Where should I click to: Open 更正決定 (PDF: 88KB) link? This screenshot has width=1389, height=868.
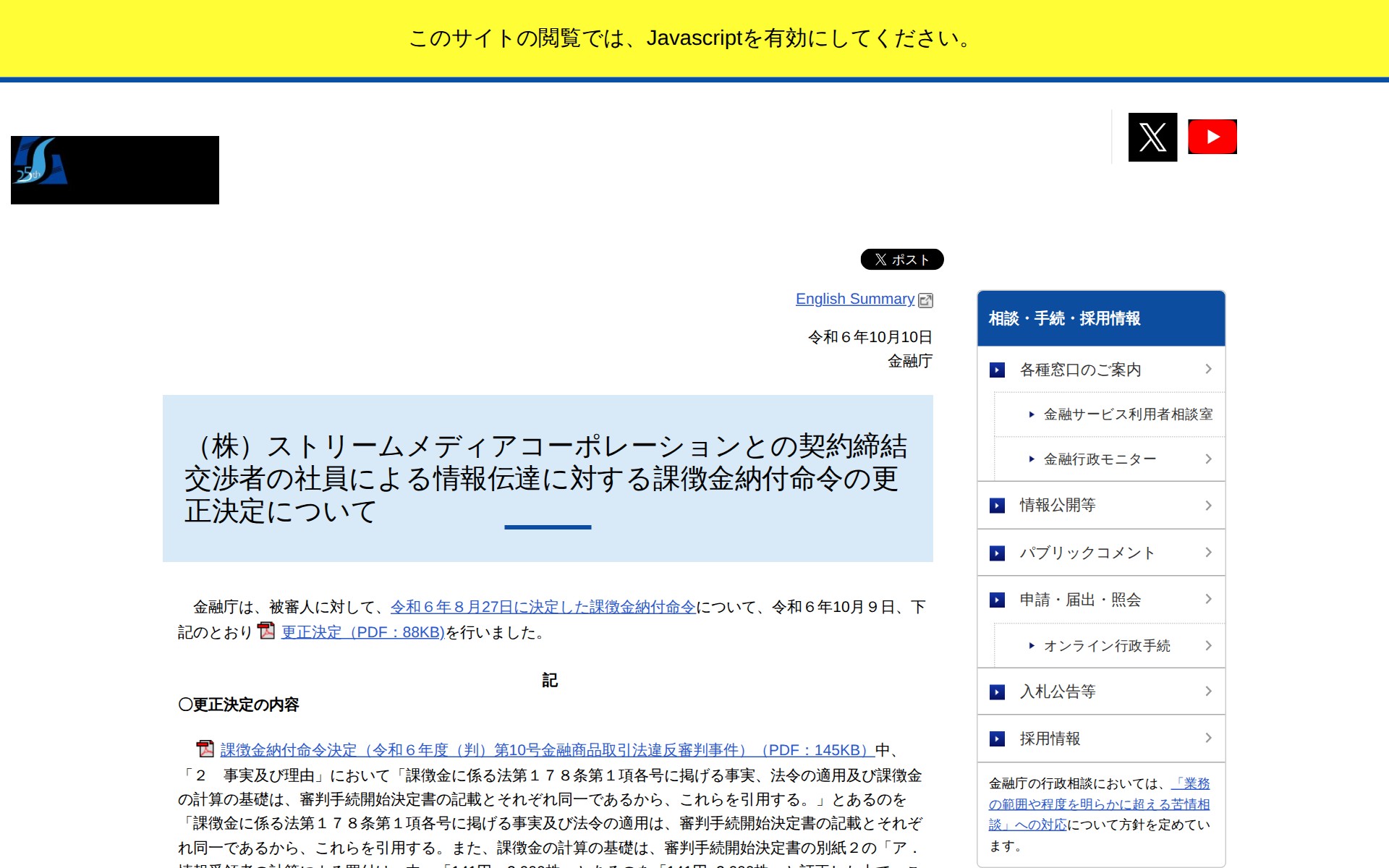pyautogui.click(x=362, y=632)
